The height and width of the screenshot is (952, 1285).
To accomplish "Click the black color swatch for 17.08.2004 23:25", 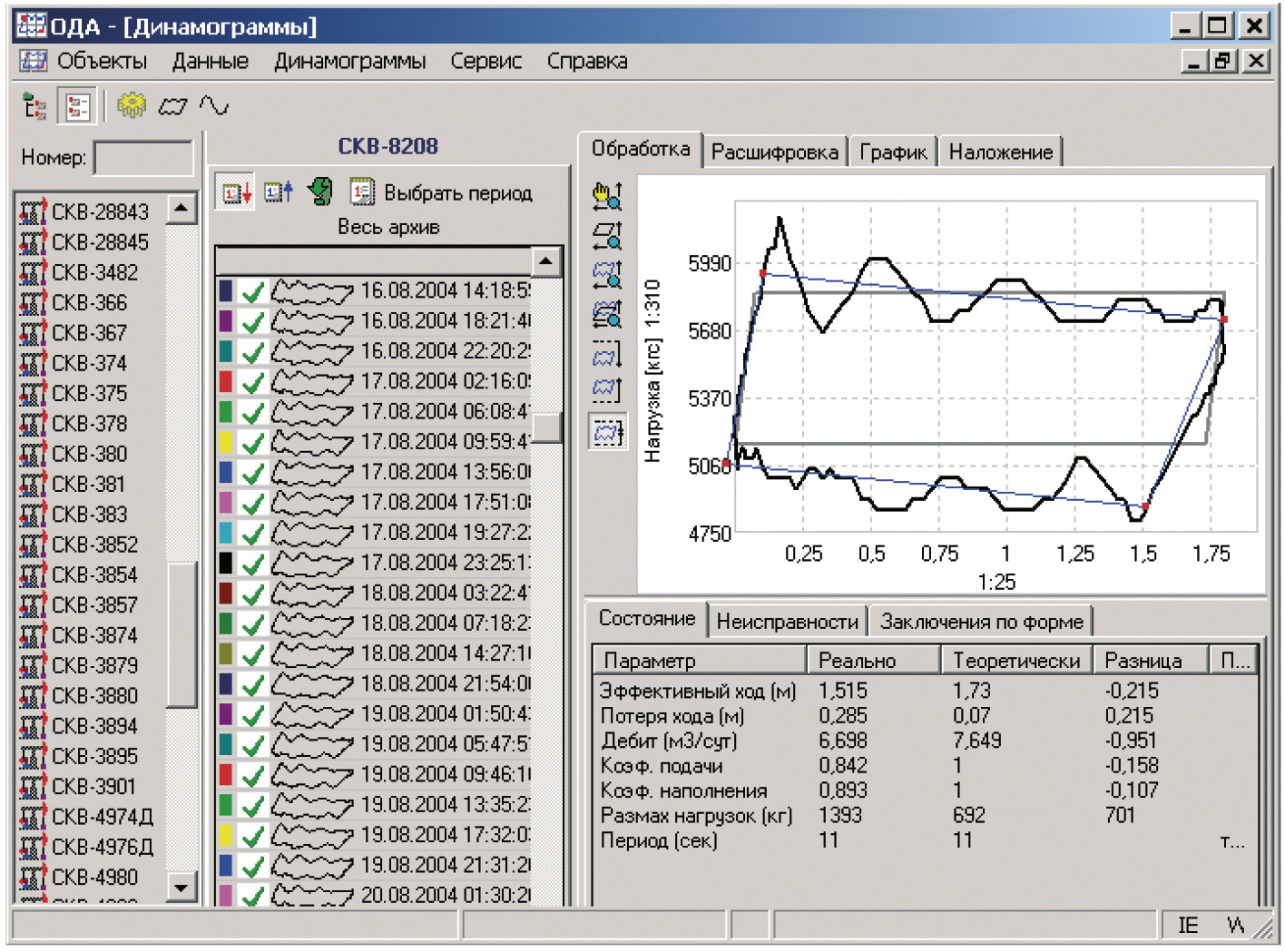I will point(226,564).
